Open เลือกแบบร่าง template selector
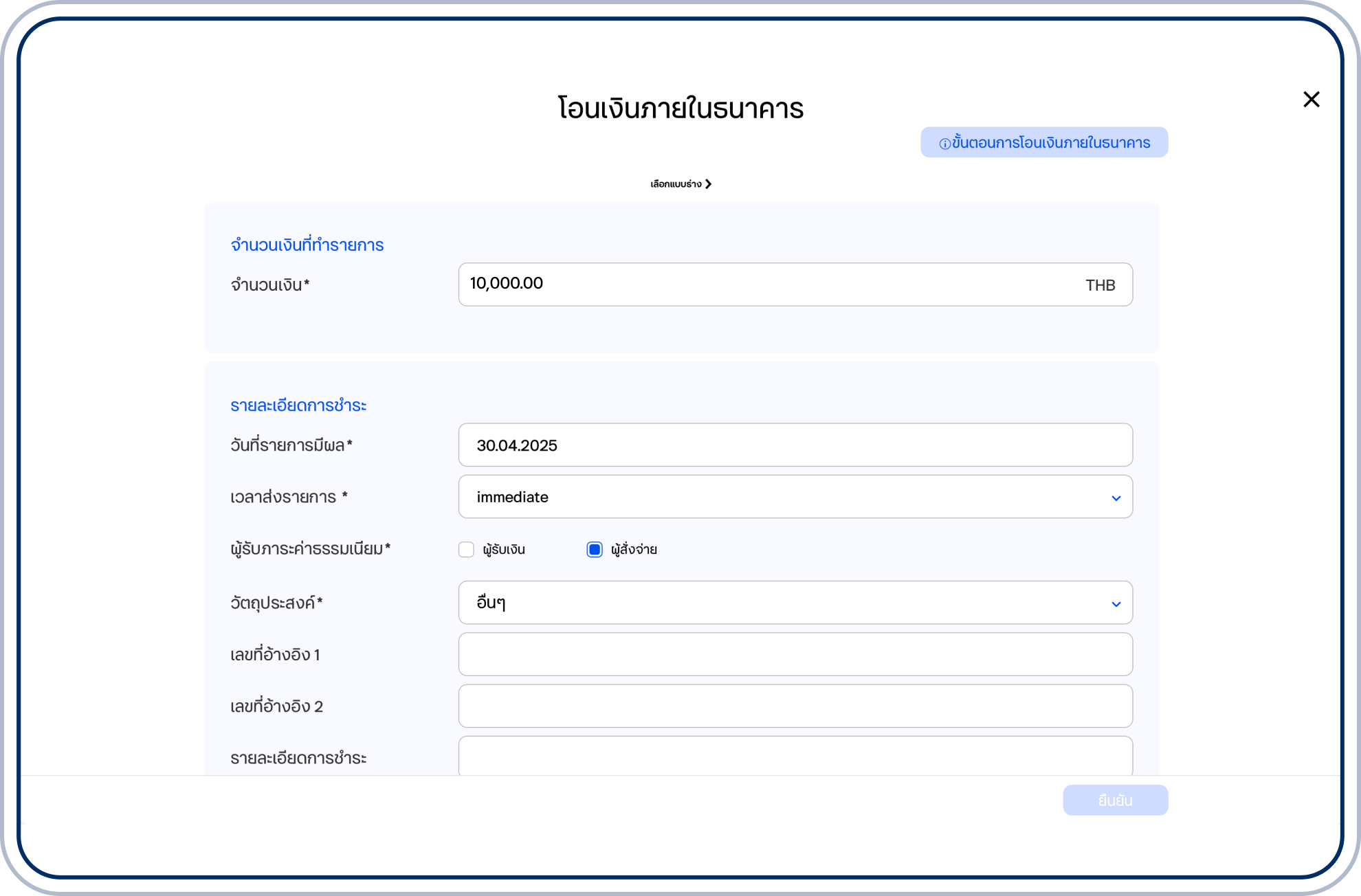This screenshot has height=896, width=1361. click(676, 184)
